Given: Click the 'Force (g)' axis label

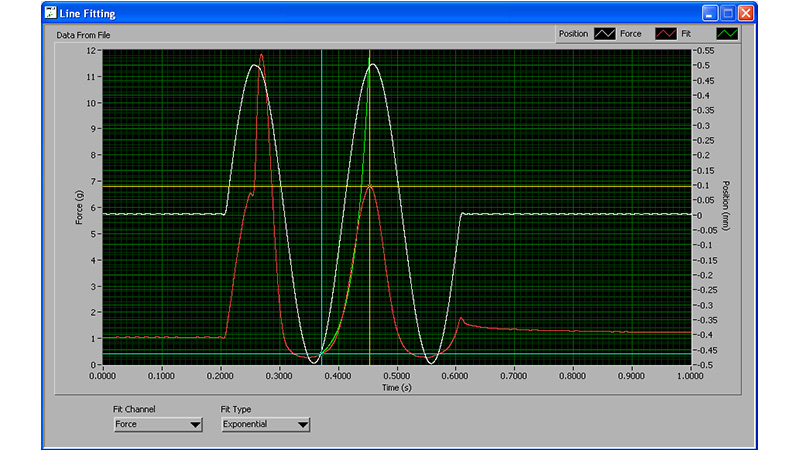Looking at the screenshot, I should (x=79, y=208).
